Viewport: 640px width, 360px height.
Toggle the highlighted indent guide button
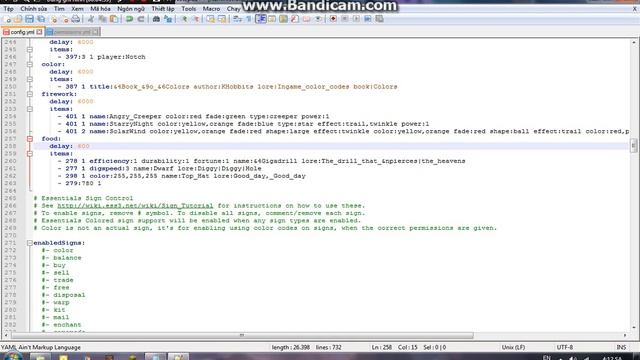(261, 19)
